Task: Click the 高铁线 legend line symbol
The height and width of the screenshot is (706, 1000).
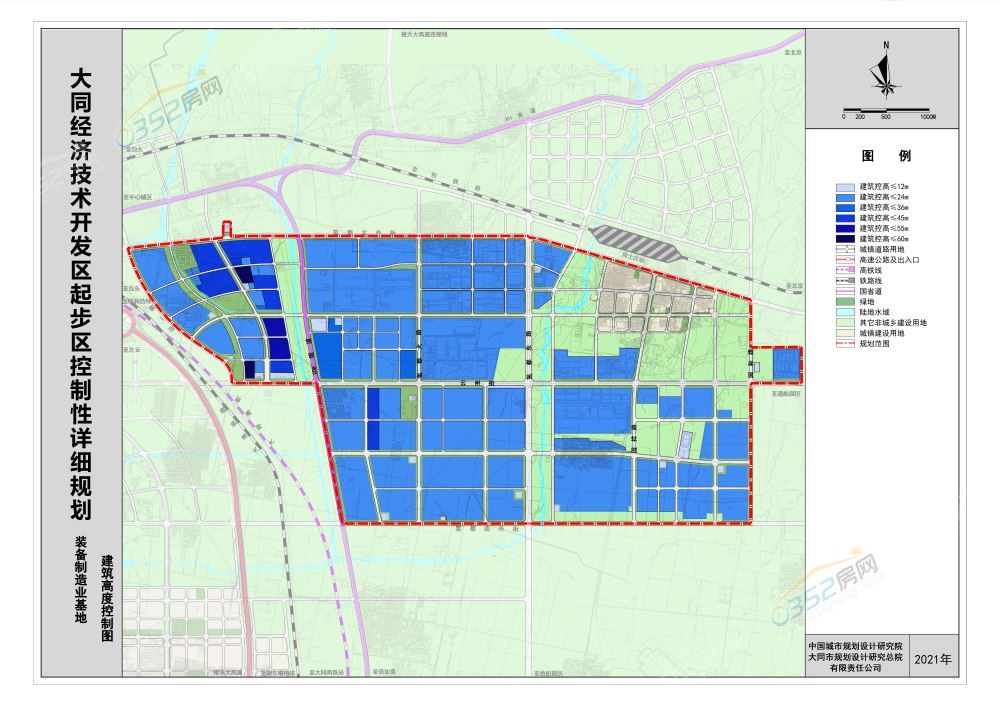Action: [845, 270]
